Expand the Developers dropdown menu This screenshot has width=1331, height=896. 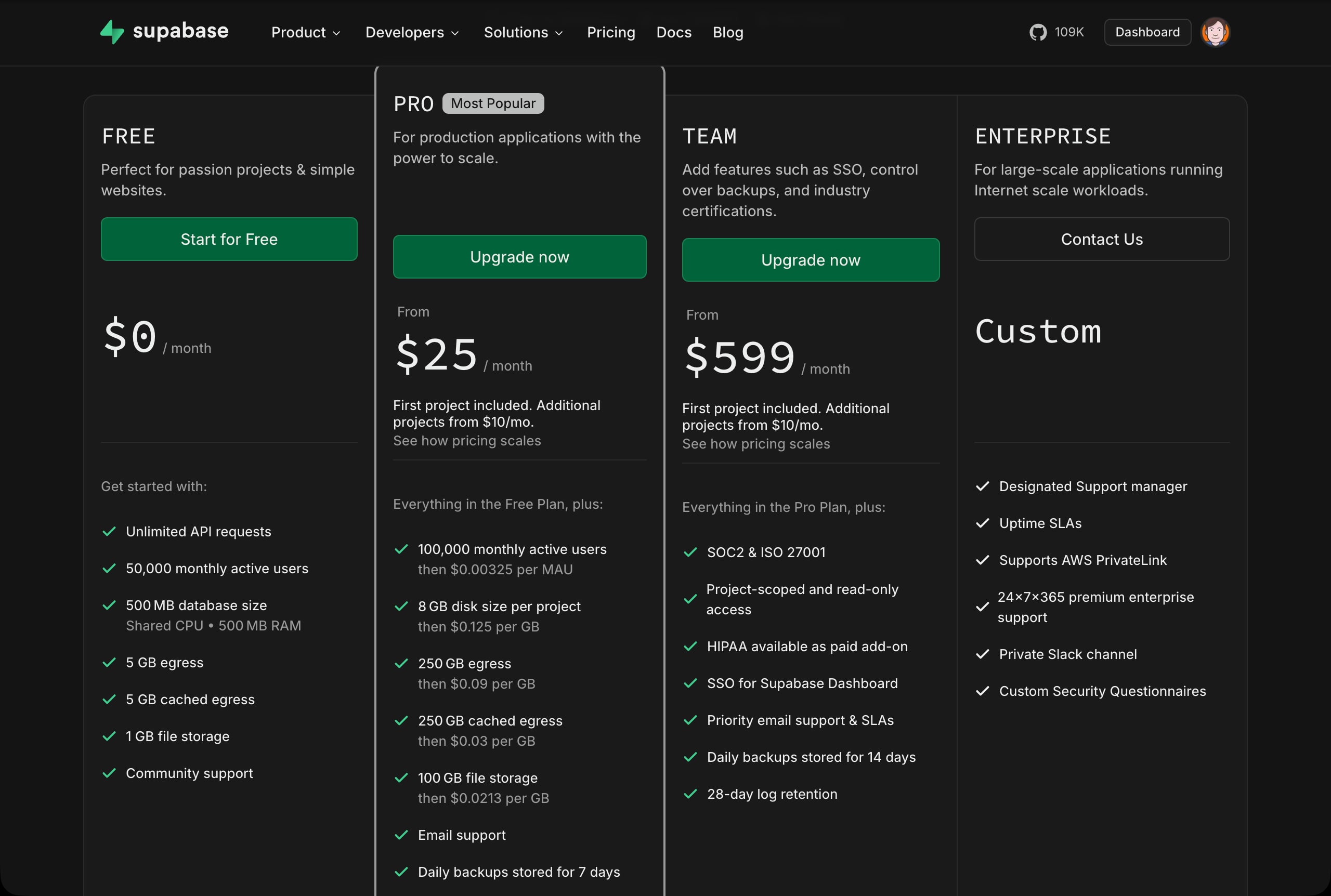click(412, 33)
